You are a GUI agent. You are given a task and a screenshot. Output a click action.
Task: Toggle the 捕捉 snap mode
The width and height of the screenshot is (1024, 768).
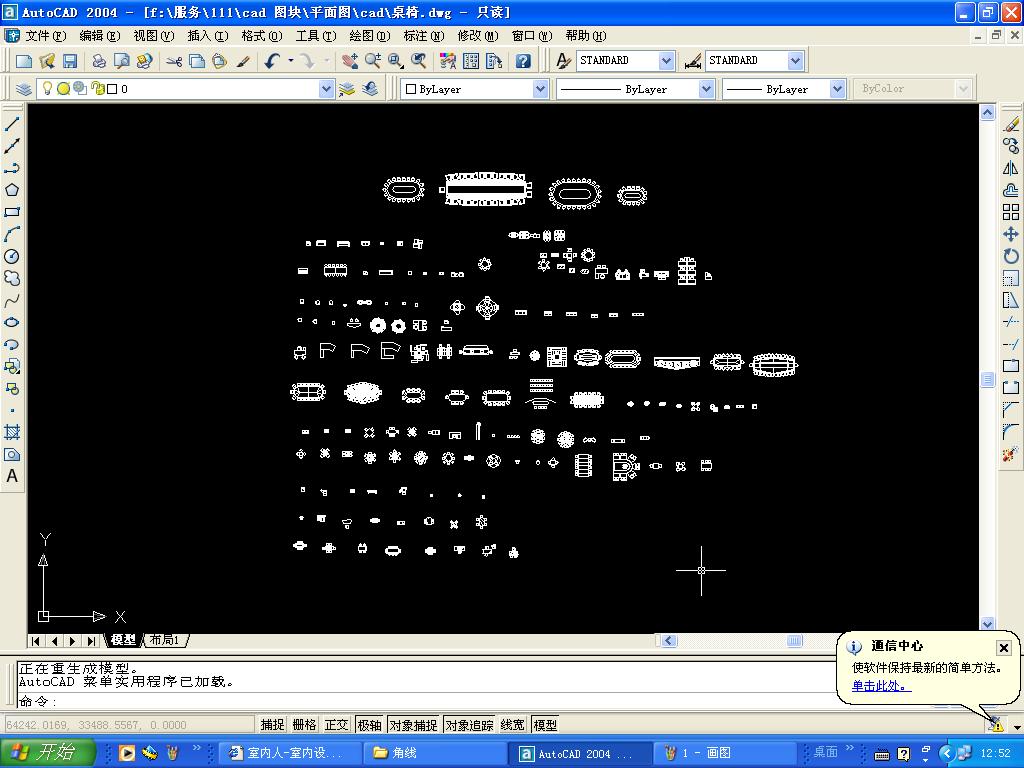(x=272, y=725)
